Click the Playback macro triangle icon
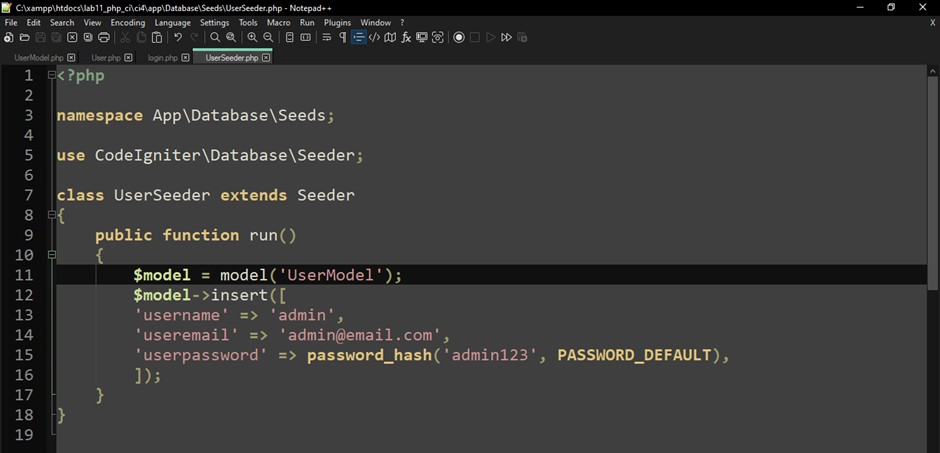Viewport: 940px width, 453px height. [490, 37]
